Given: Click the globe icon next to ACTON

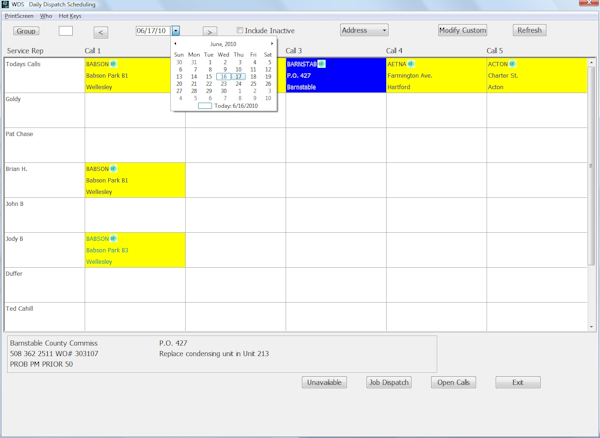Looking at the screenshot, I should (512, 64).
